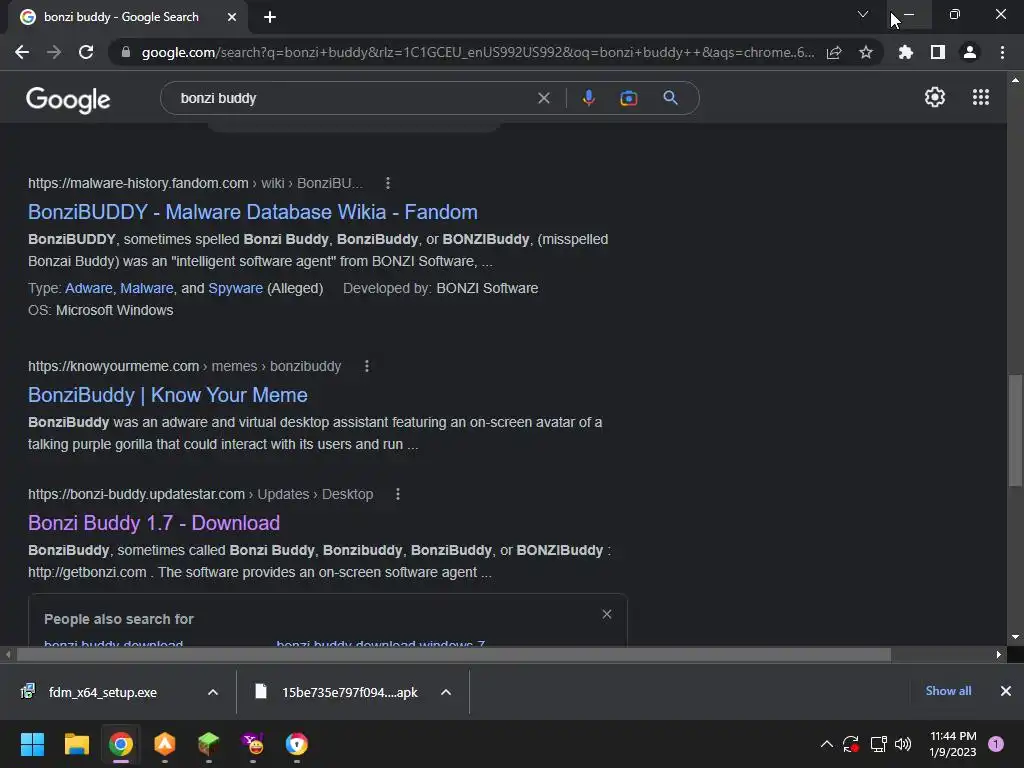
Task: Open the clock showing 11:44 PM
Action: pyautogui.click(x=953, y=744)
